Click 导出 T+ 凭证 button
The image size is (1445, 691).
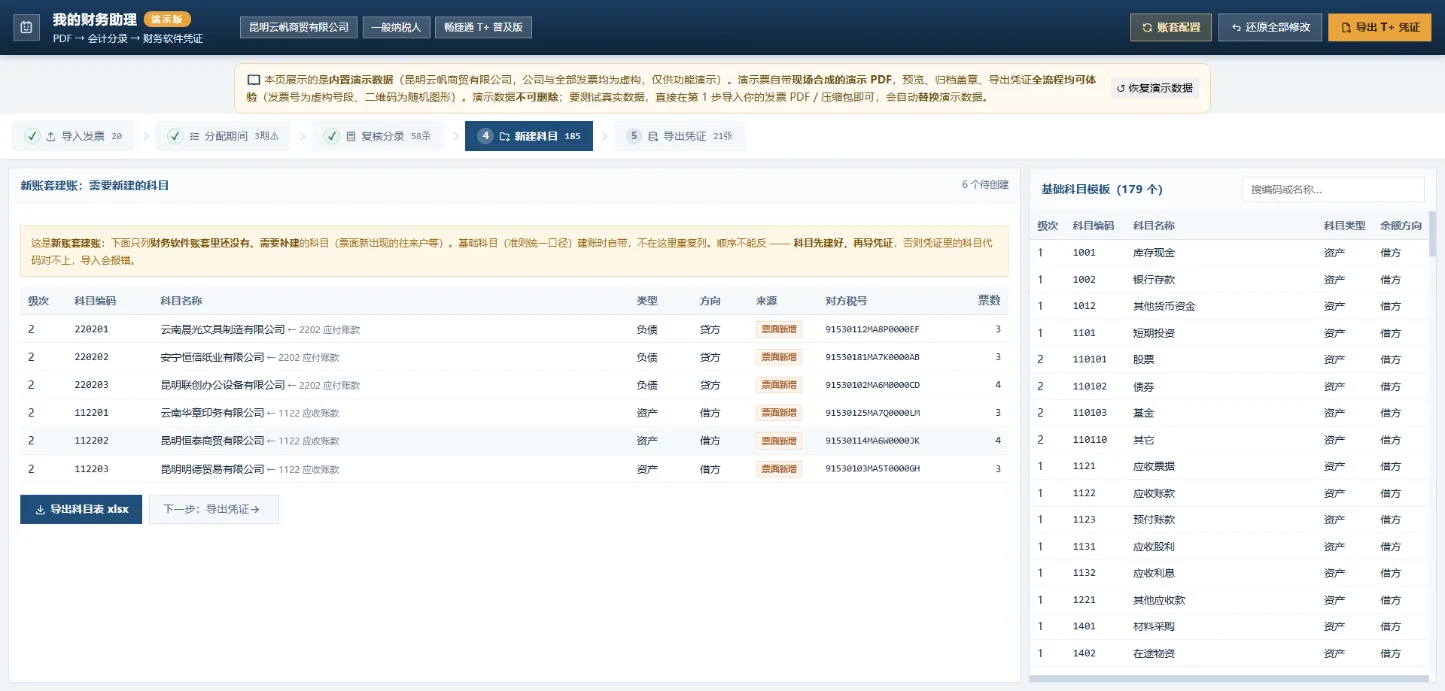1379,27
